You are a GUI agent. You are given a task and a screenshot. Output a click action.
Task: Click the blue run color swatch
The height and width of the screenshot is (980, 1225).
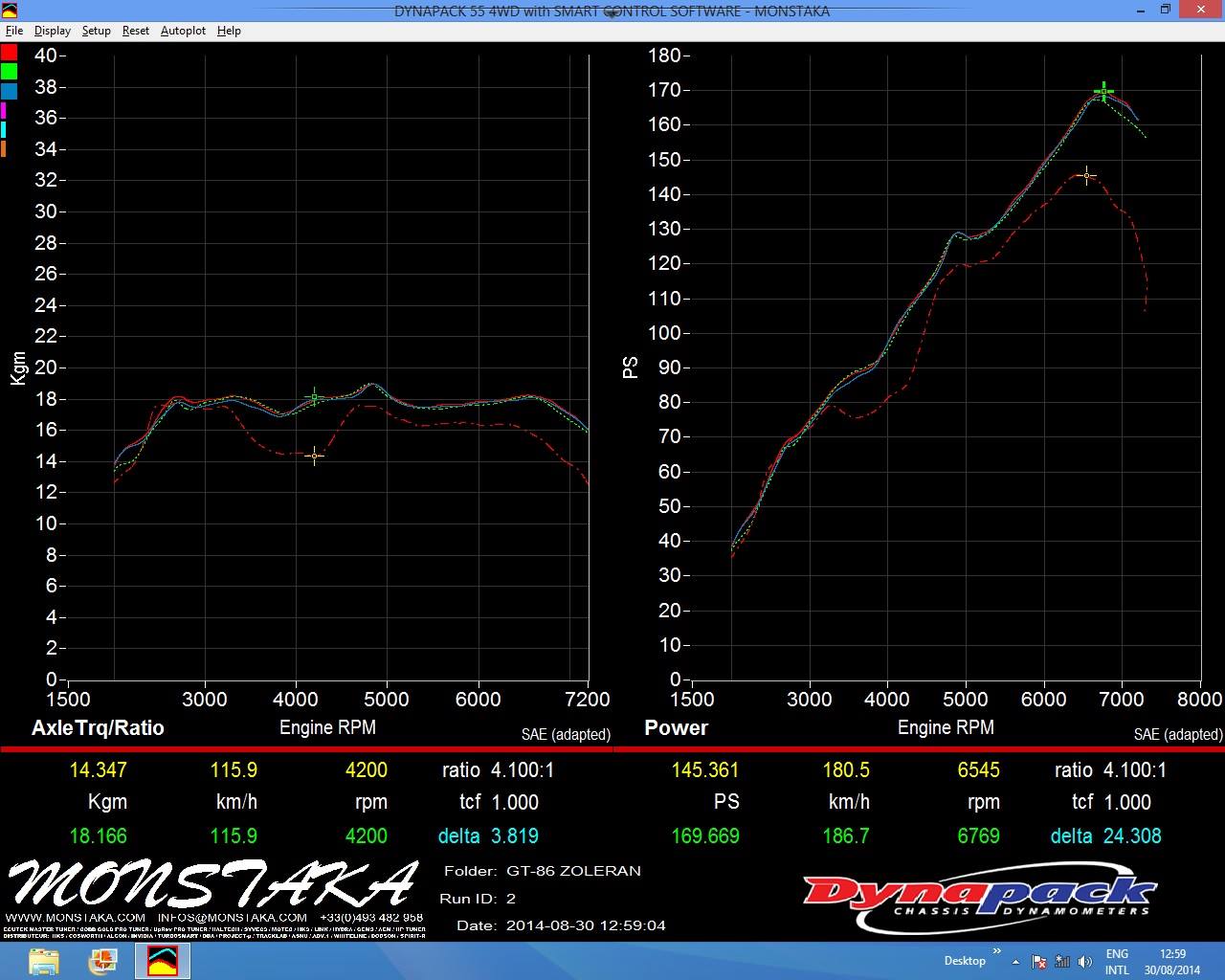point(9,91)
